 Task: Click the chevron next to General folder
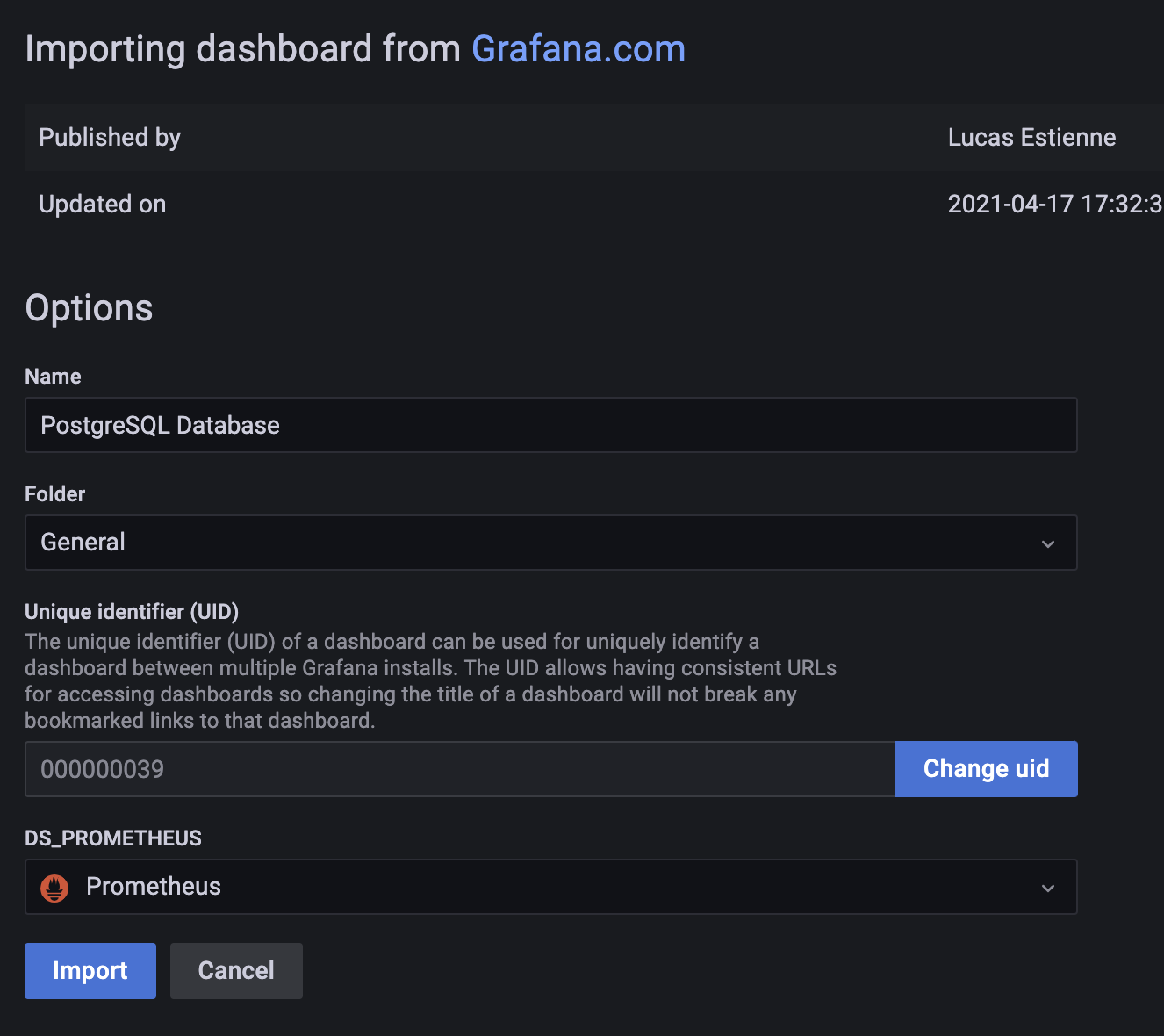coord(1047,543)
